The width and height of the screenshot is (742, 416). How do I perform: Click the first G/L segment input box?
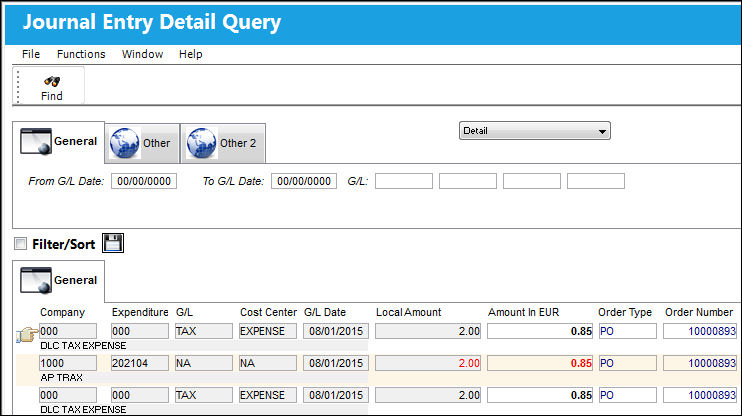404,181
